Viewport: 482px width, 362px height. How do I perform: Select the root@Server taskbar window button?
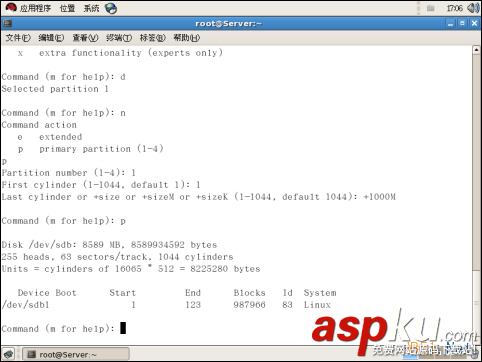(76, 354)
